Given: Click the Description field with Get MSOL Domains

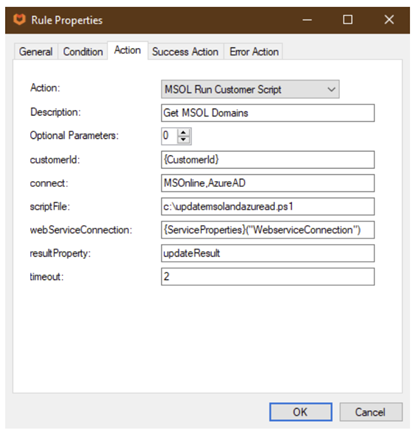Looking at the screenshot, I should [x=268, y=113].
